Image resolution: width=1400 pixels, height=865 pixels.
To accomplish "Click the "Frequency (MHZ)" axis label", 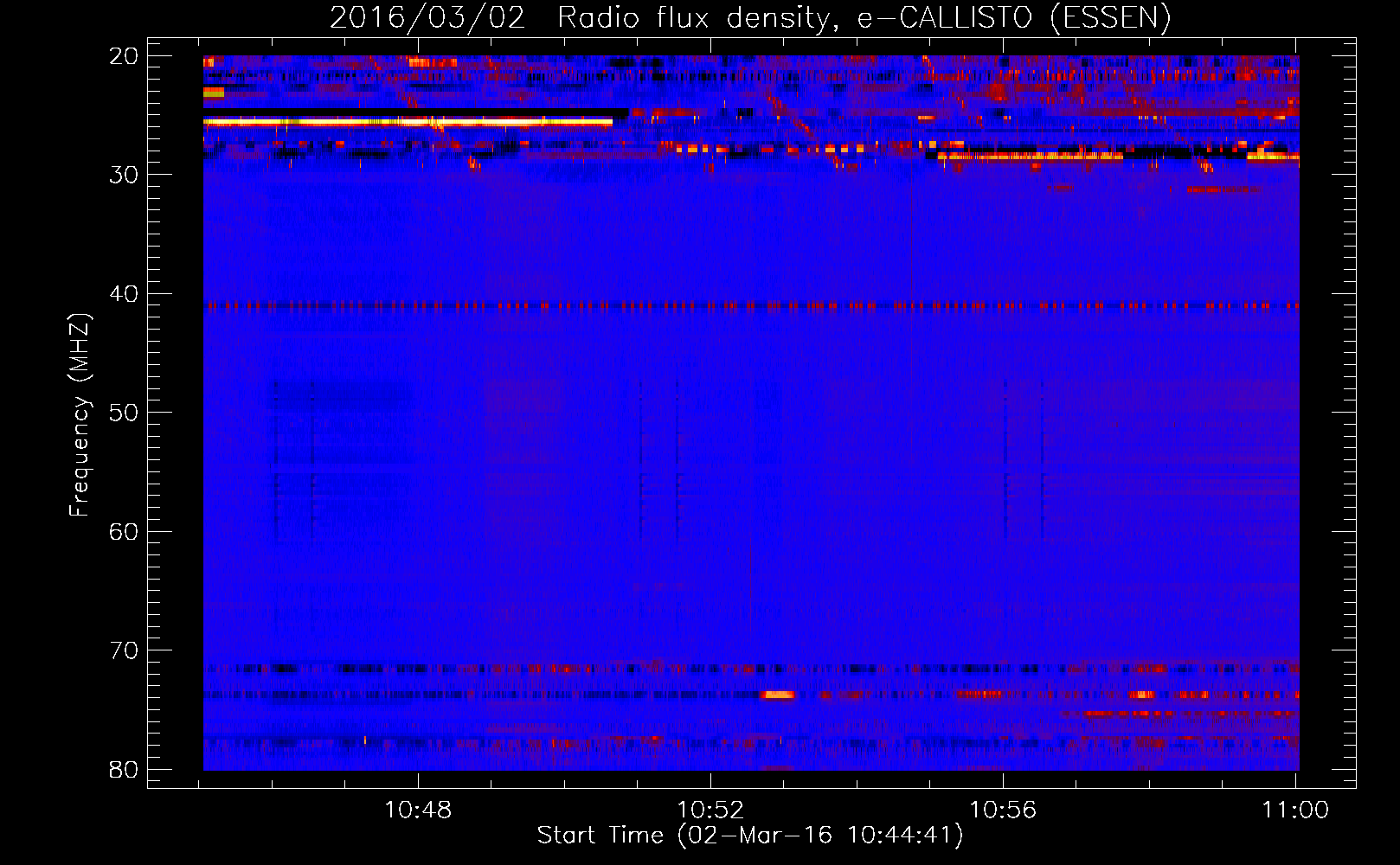I will pyautogui.click(x=80, y=415).
